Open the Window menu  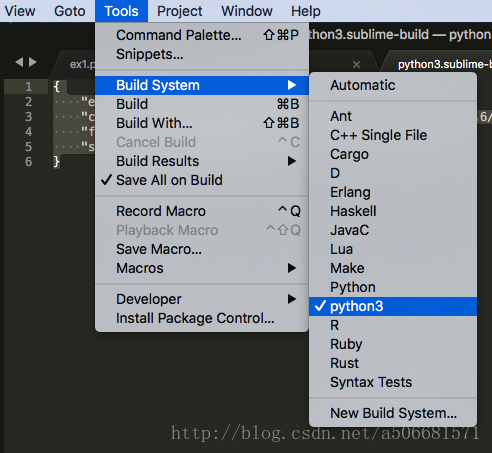coord(247,11)
